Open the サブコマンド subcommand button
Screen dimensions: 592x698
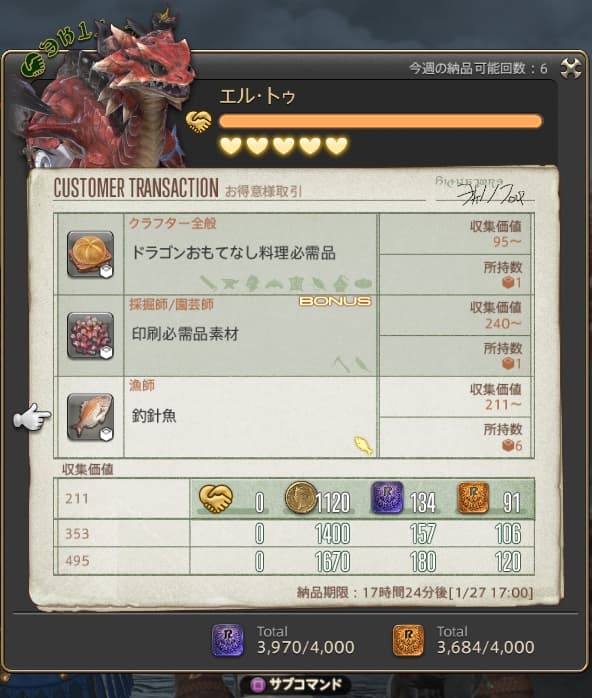coord(296,685)
